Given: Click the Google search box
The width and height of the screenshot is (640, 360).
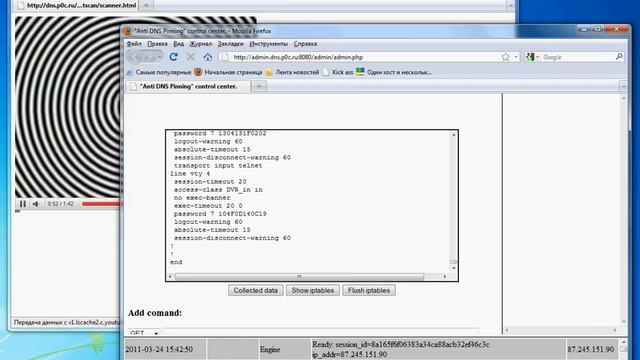Looking at the screenshot, I should click(578, 57).
